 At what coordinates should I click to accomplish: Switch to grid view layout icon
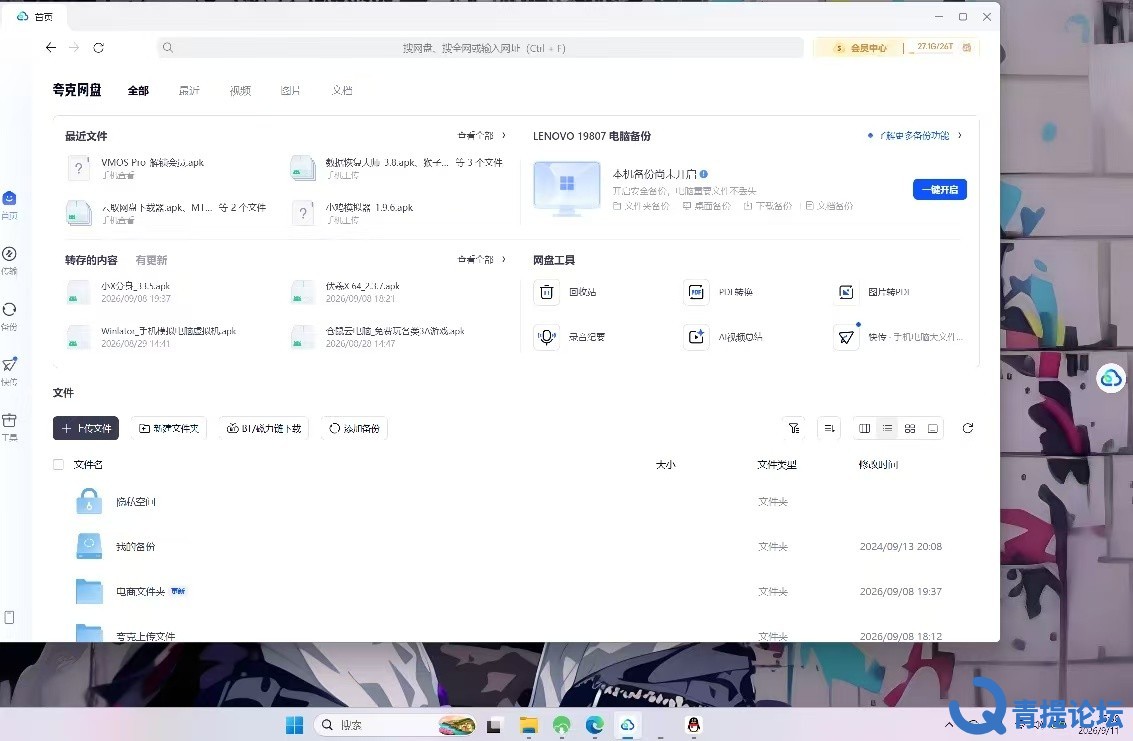910,429
